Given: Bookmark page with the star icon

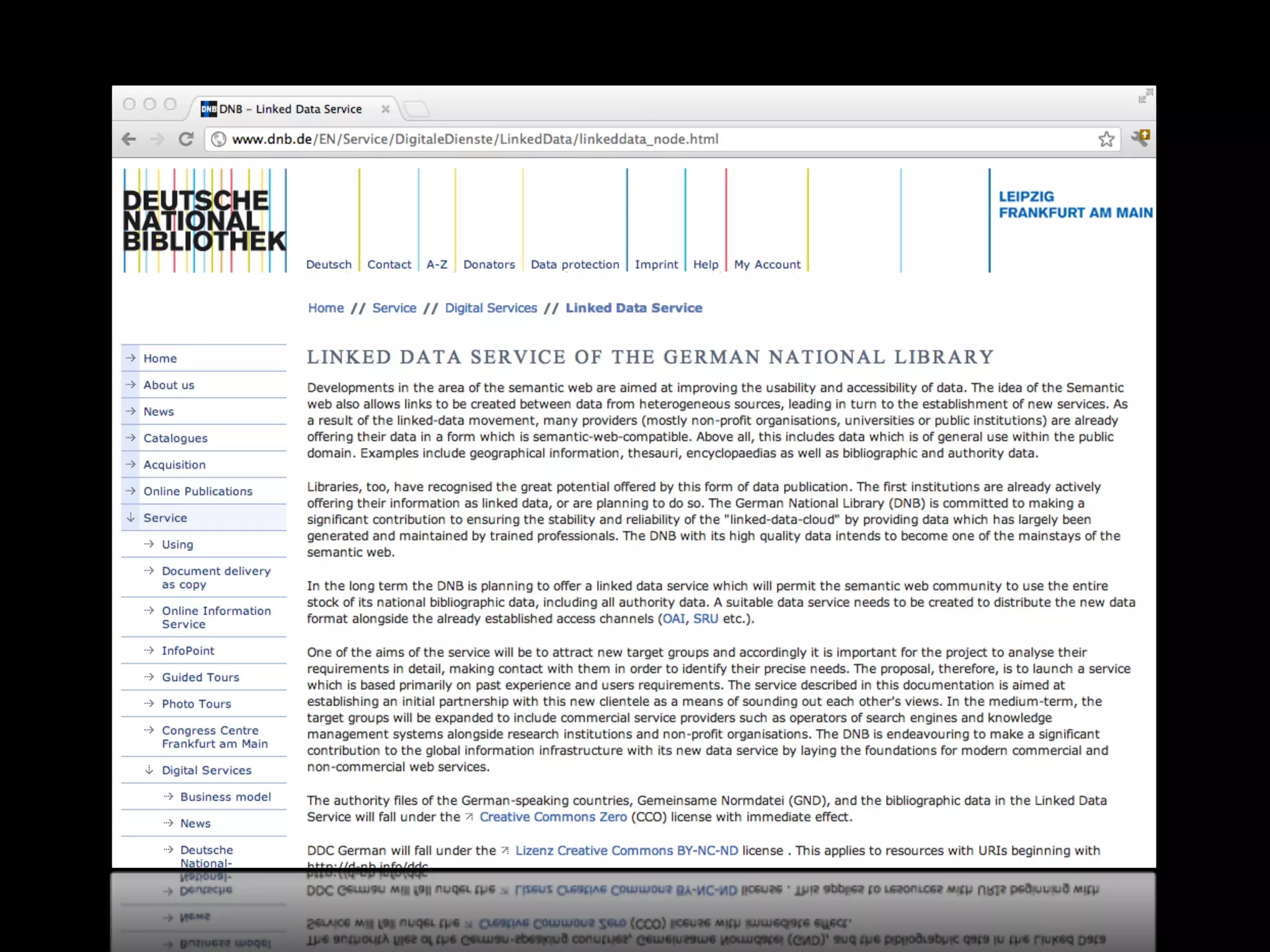Looking at the screenshot, I should click(x=1106, y=139).
